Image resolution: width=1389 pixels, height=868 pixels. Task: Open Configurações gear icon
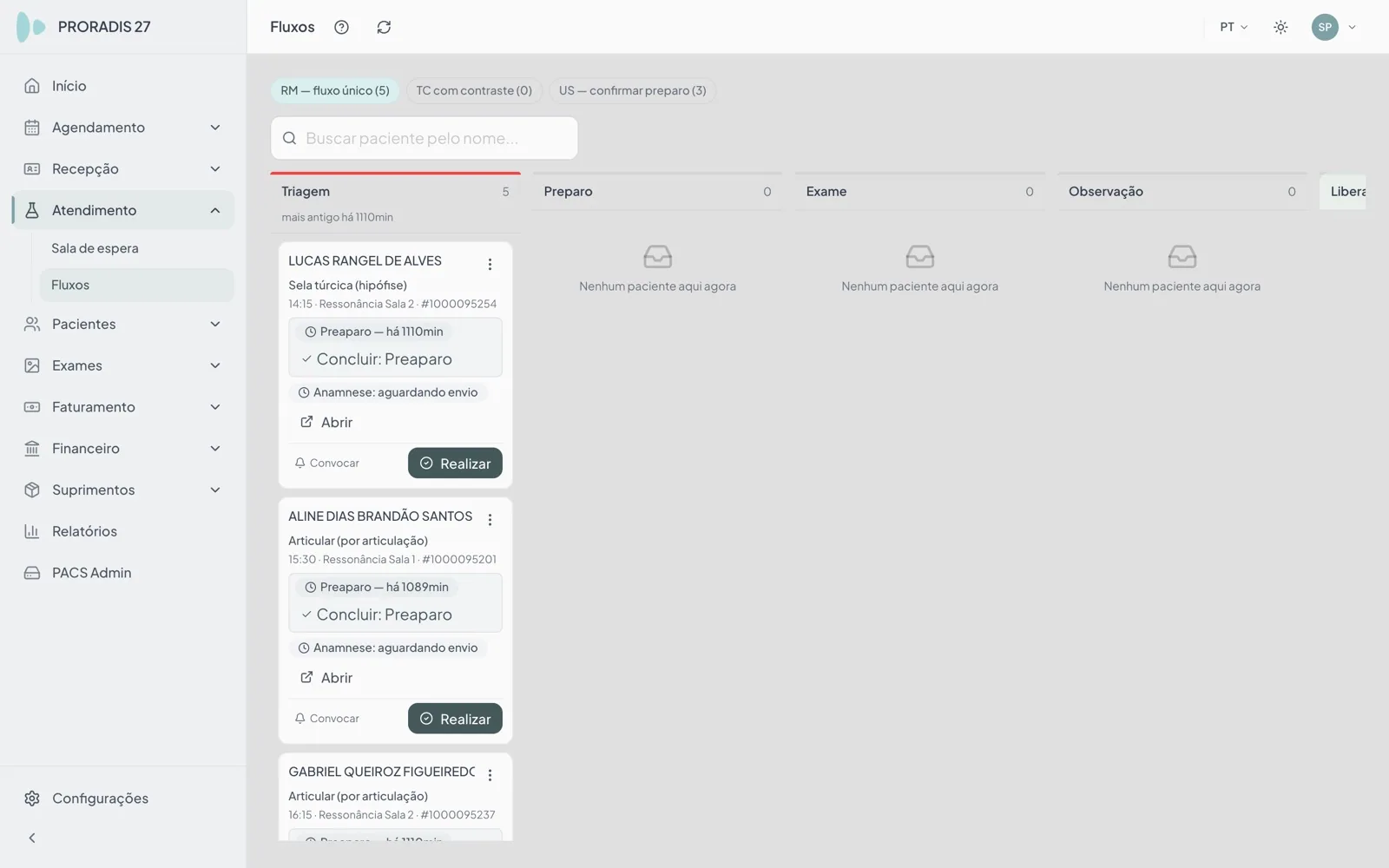coord(32,799)
